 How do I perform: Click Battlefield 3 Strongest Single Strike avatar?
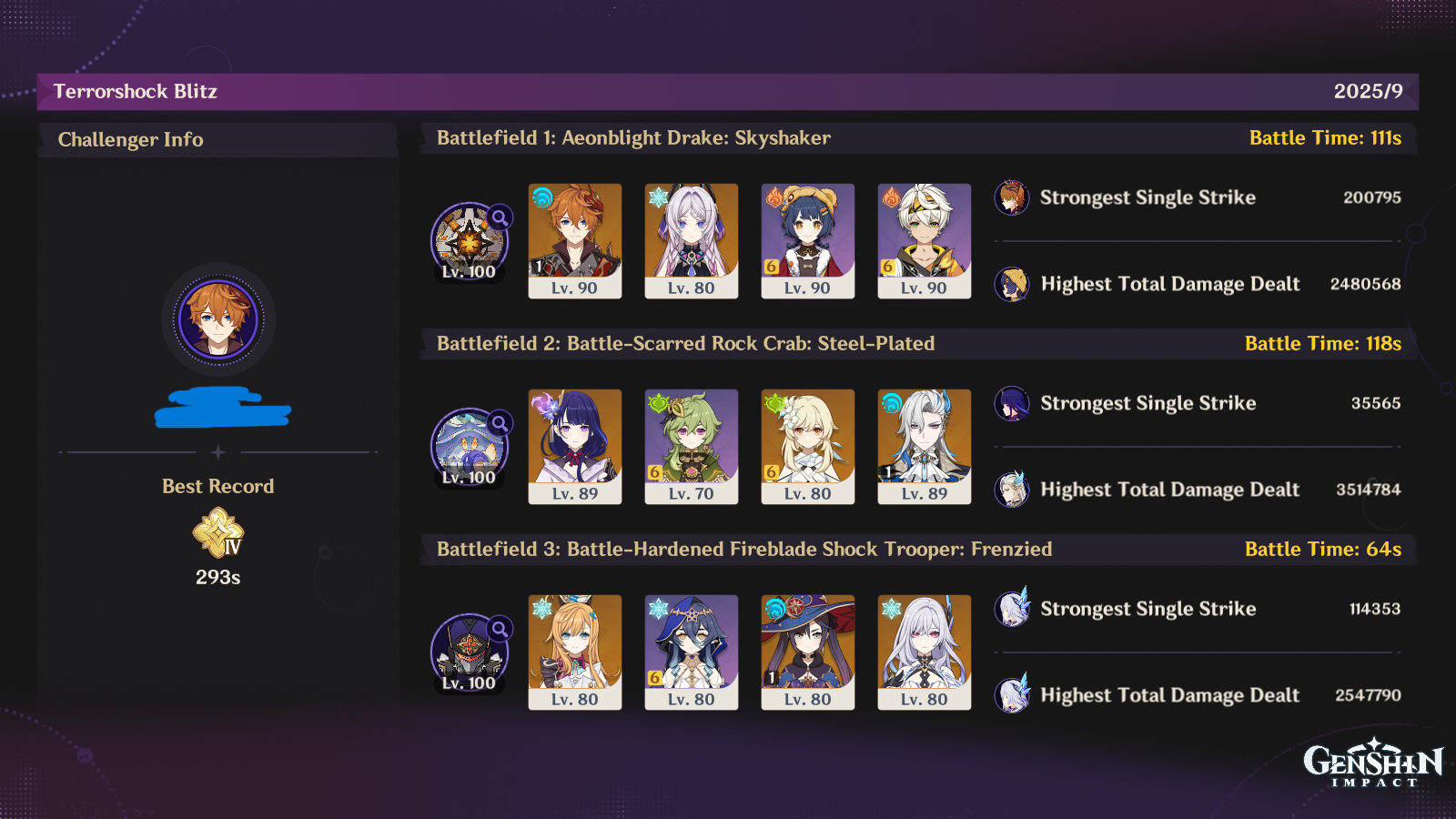click(1012, 608)
